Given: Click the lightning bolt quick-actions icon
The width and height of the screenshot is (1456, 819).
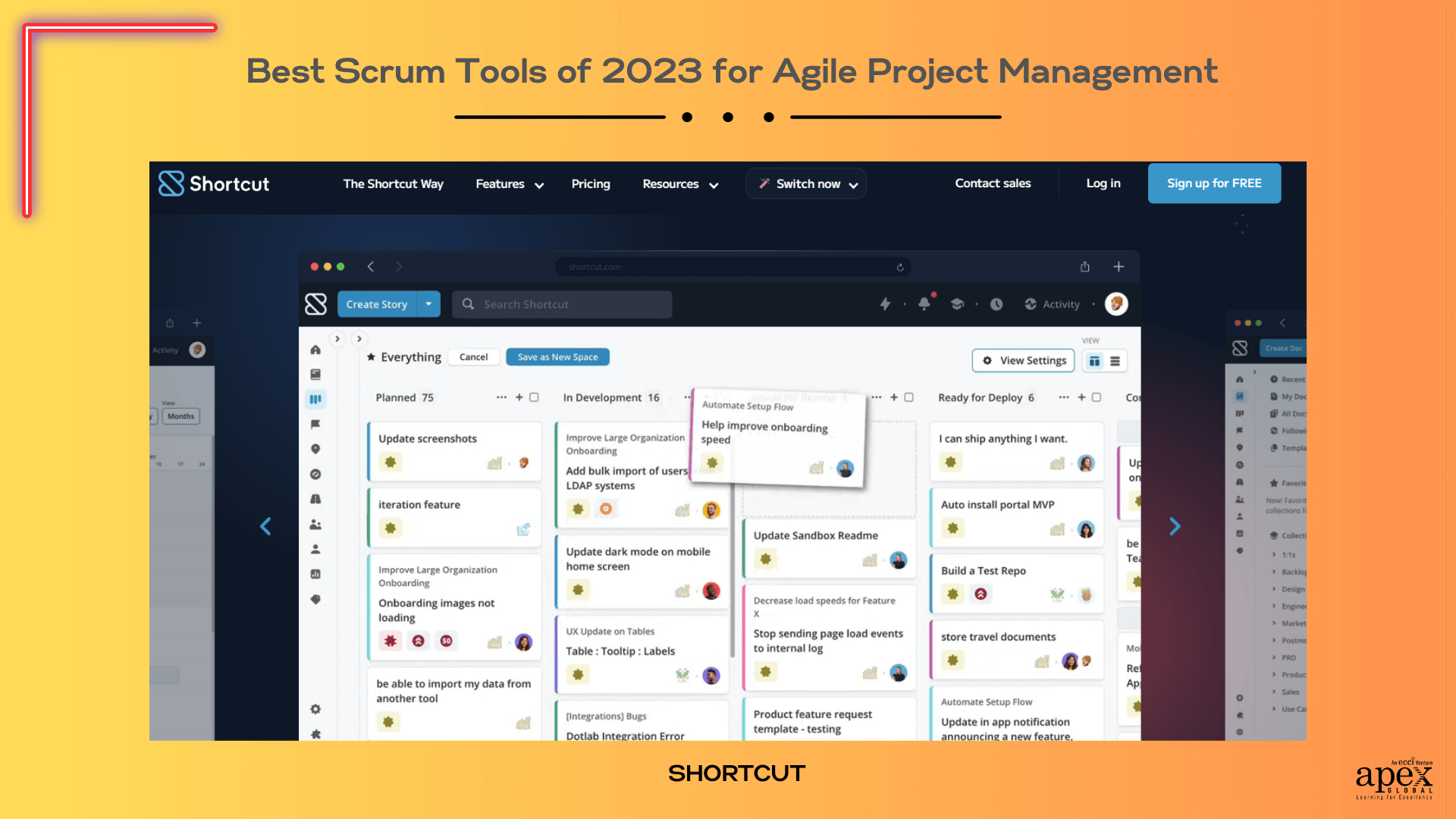Looking at the screenshot, I should (886, 304).
